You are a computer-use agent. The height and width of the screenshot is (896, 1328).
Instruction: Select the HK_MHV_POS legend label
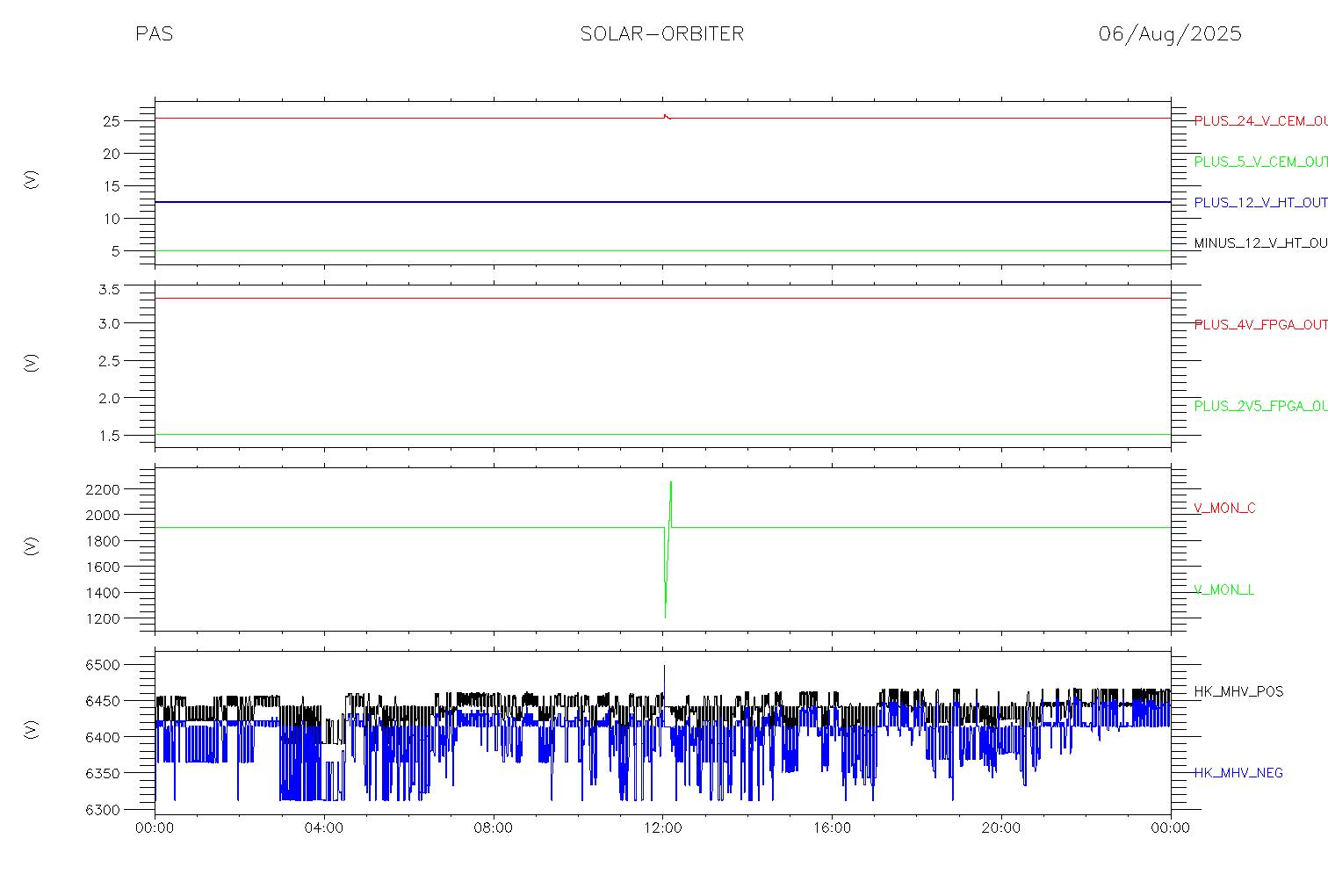click(1238, 691)
